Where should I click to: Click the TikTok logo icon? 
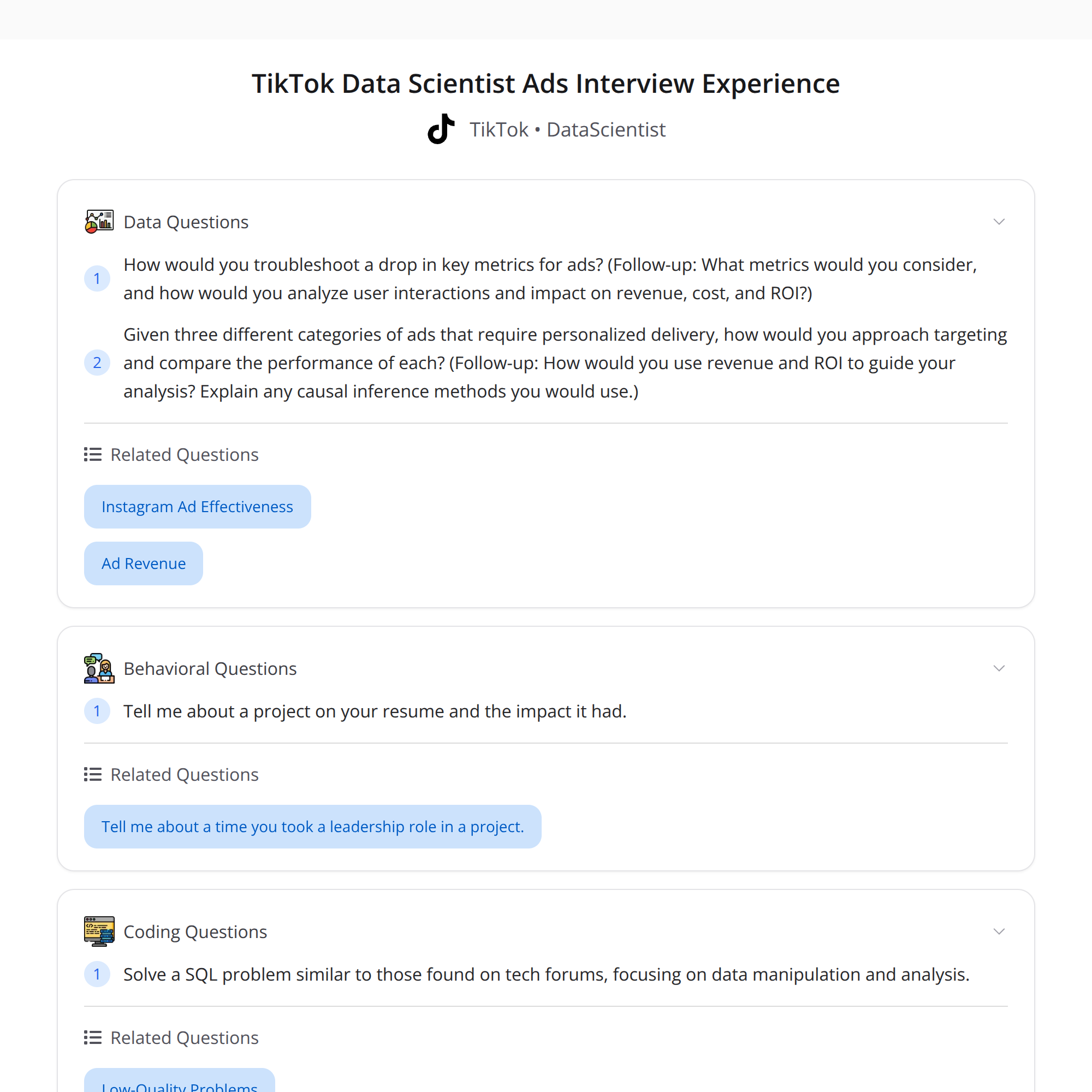click(x=441, y=129)
